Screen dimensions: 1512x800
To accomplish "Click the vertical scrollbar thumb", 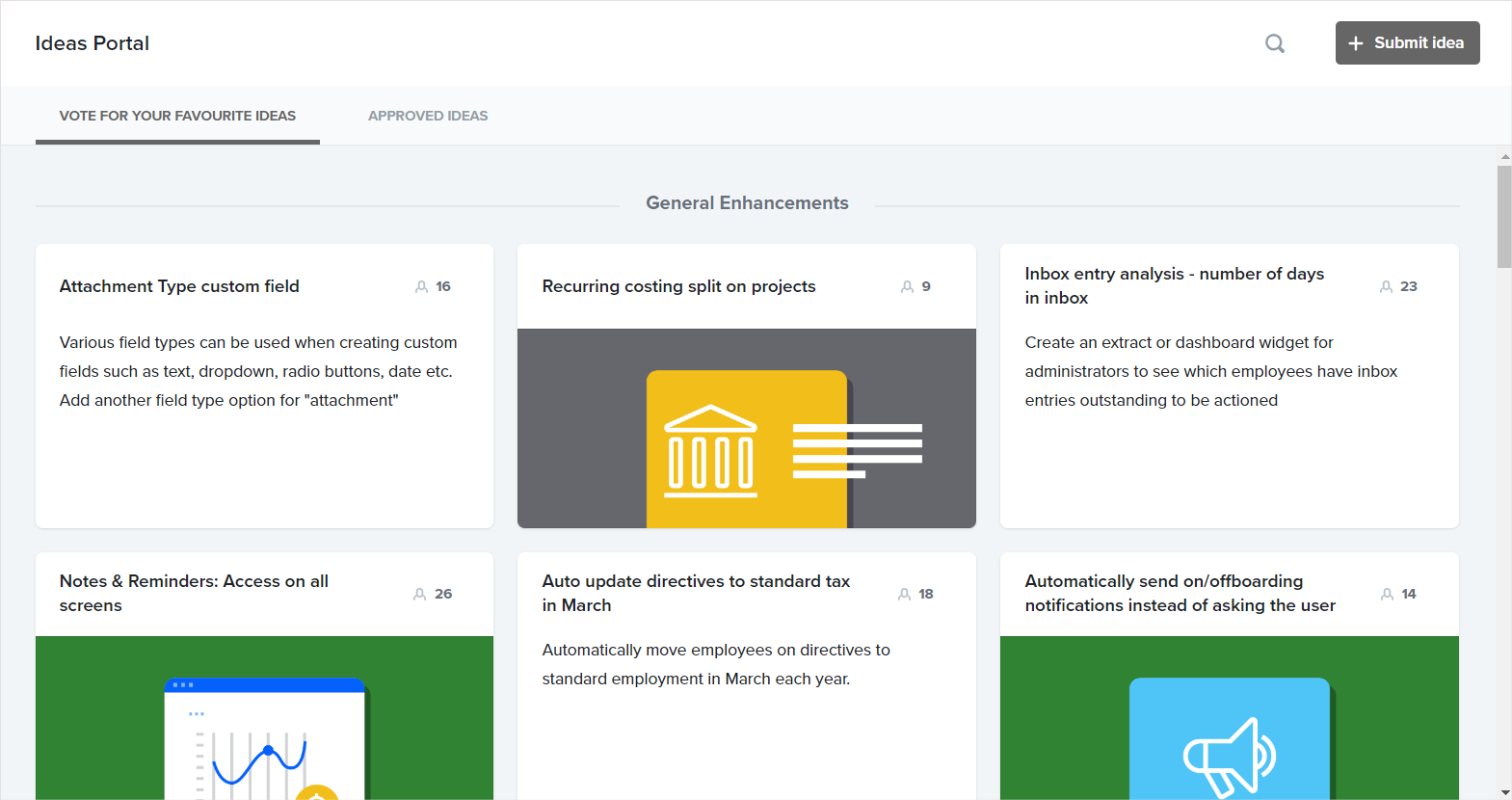I will (1504, 216).
